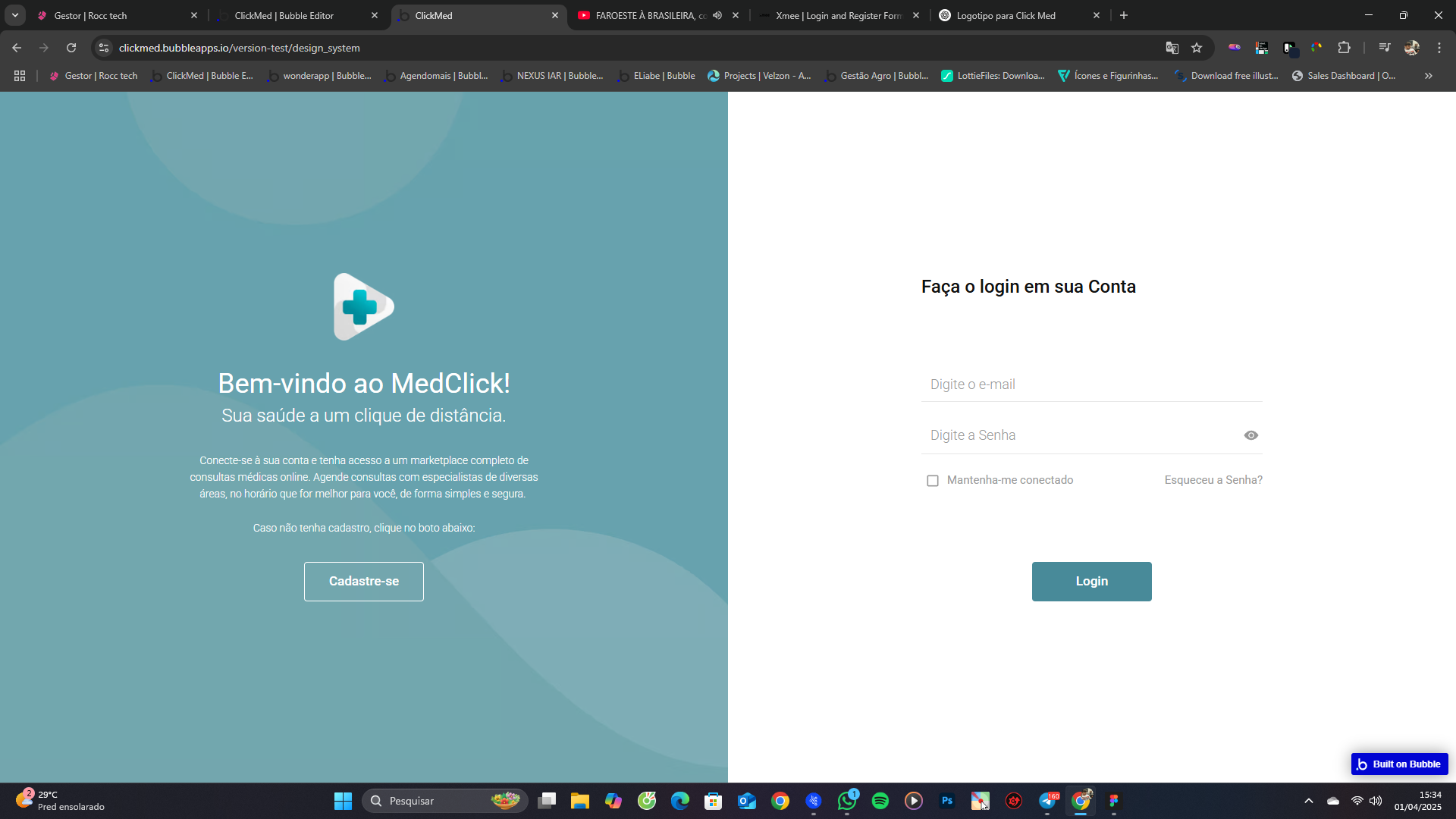Toggle password visibility eye icon
The width and height of the screenshot is (1456, 819).
pyautogui.click(x=1250, y=435)
